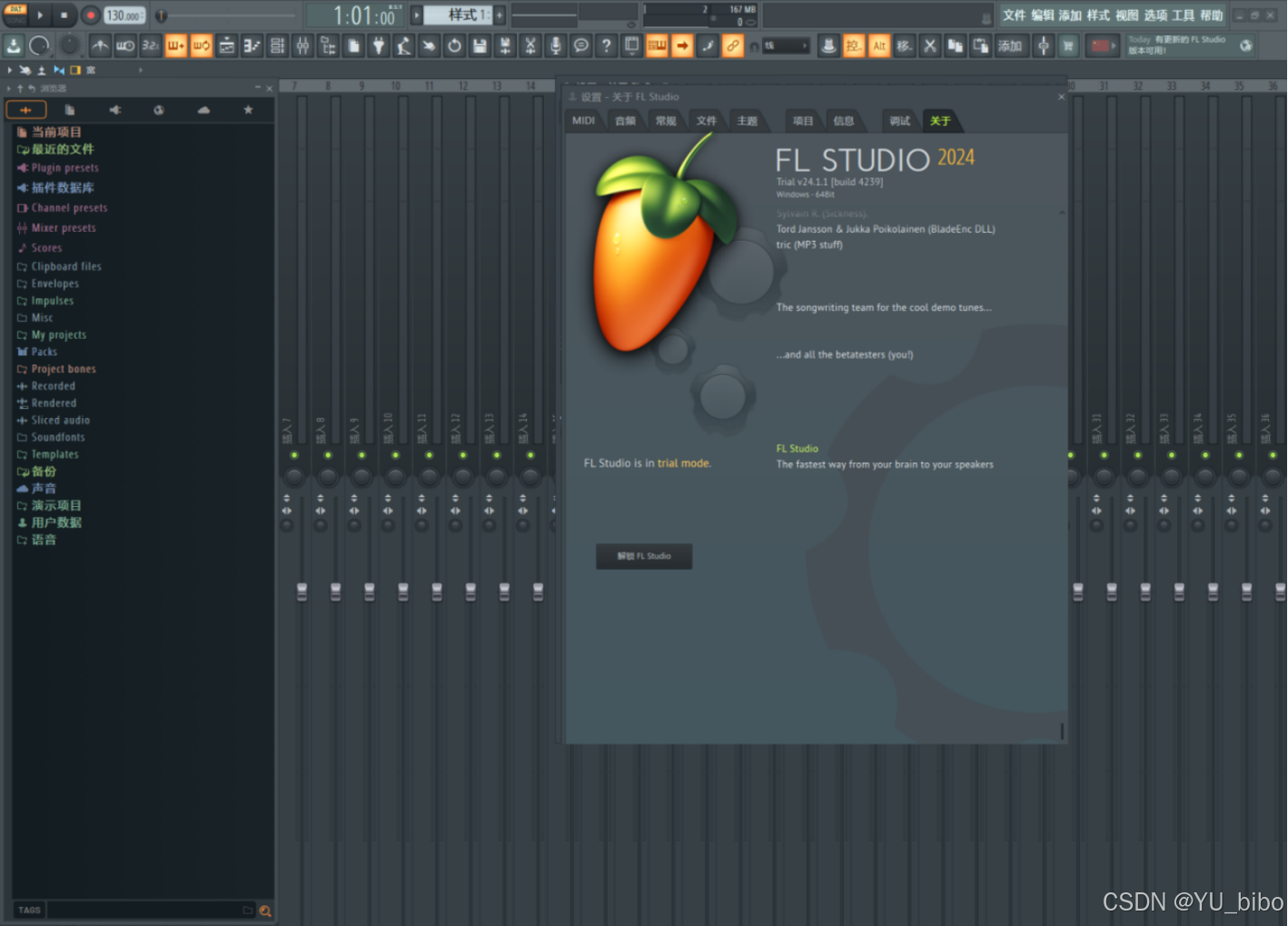Click the globe icon in update notice
Screen dimensions: 1288x926
click(1246, 45)
